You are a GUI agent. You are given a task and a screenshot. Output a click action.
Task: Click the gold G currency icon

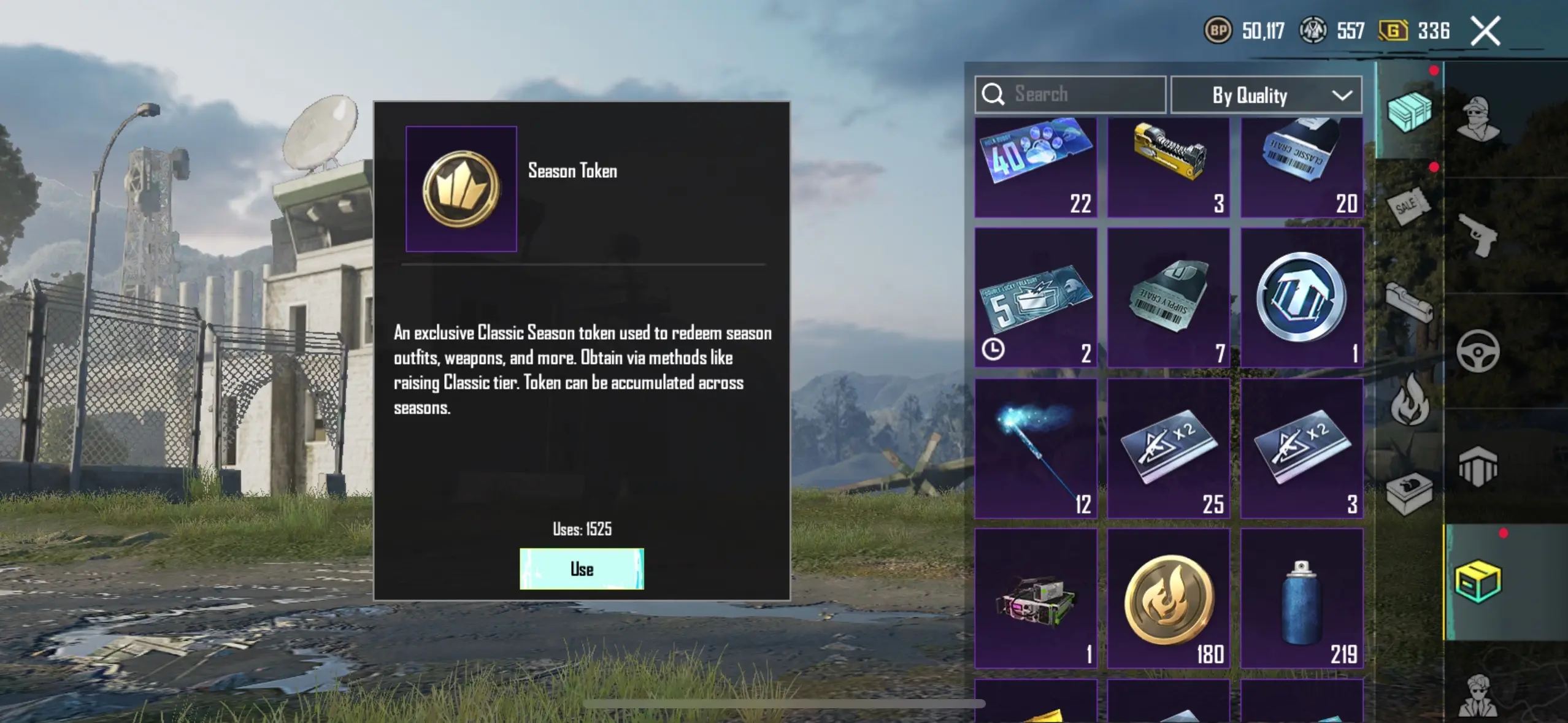(1393, 30)
